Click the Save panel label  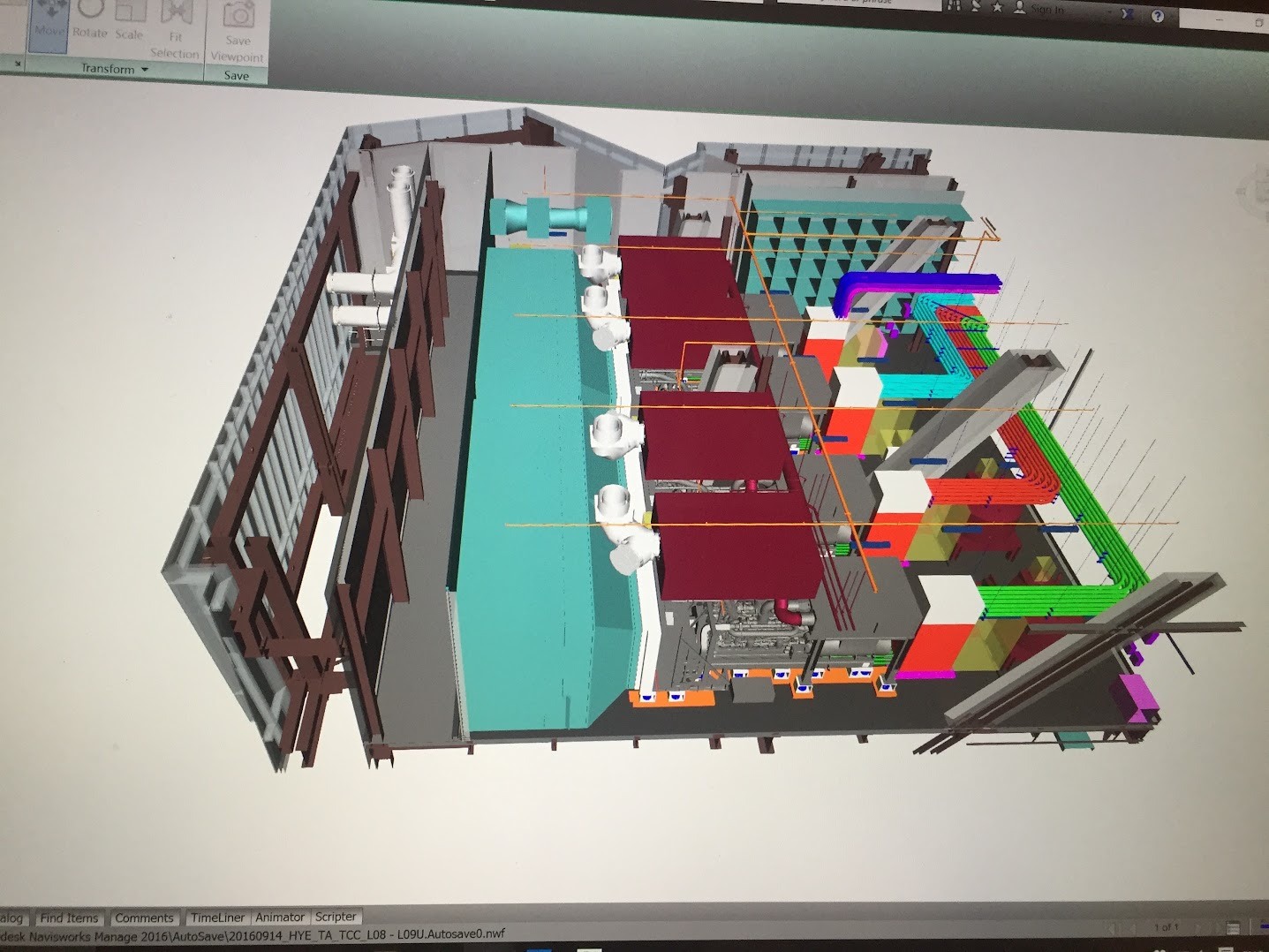click(x=236, y=76)
